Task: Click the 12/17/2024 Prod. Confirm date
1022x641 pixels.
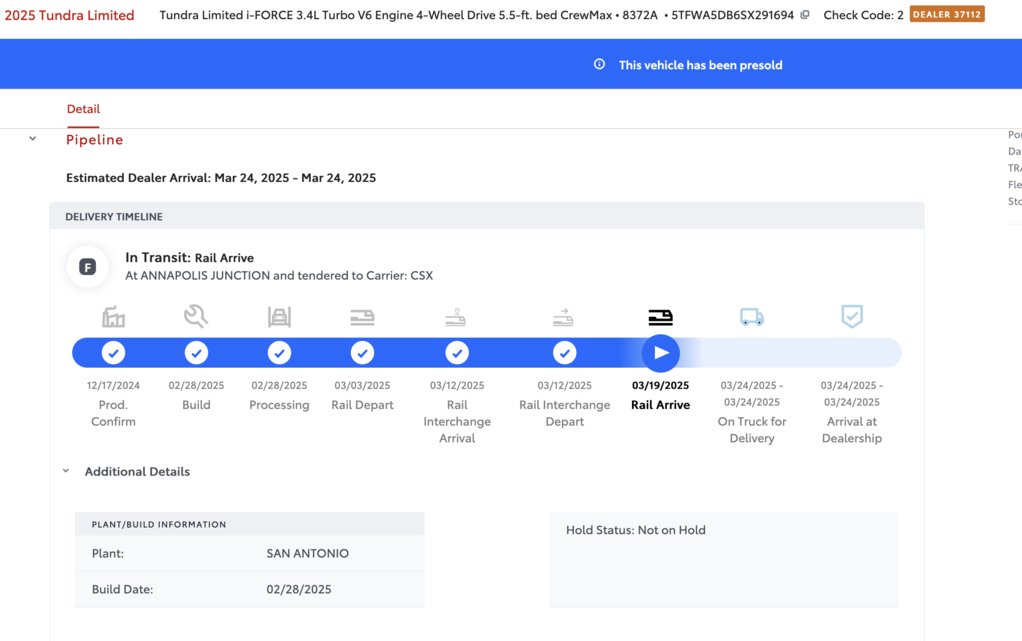Action: pyautogui.click(x=113, y=385)
